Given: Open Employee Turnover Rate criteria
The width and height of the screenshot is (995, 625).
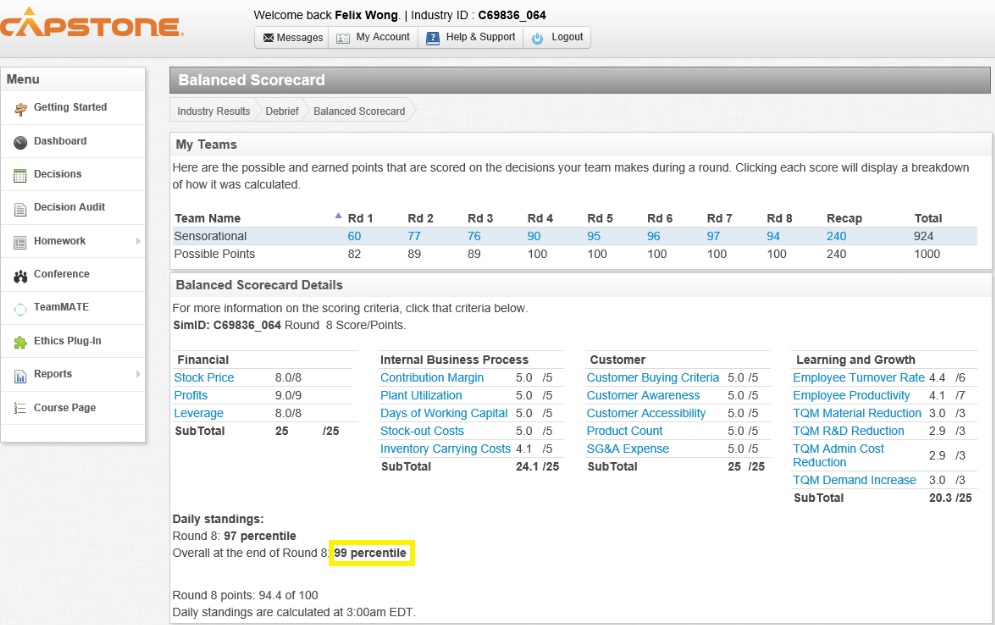Looking at the screenshot, I should click(x=858, y=378).
